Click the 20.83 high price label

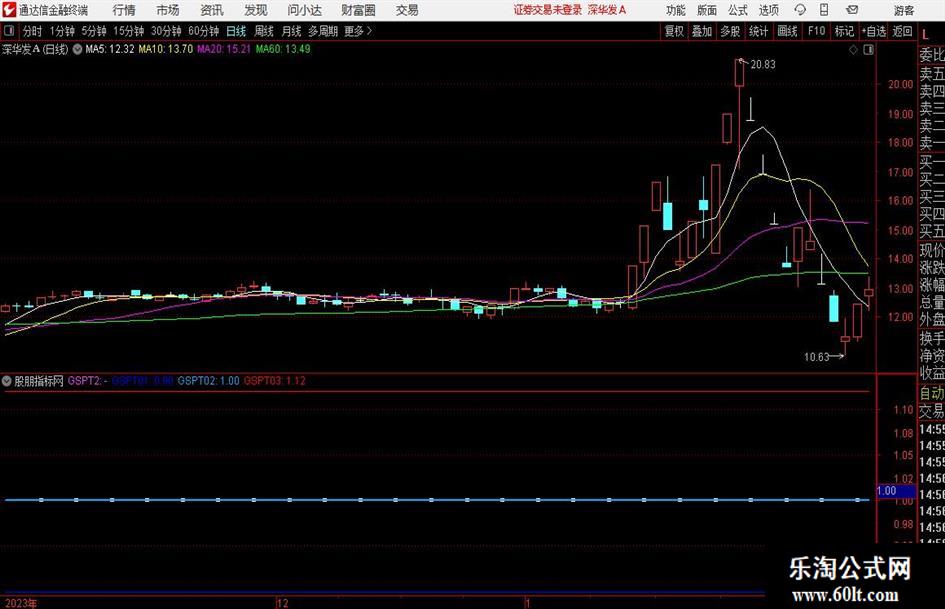763,65
